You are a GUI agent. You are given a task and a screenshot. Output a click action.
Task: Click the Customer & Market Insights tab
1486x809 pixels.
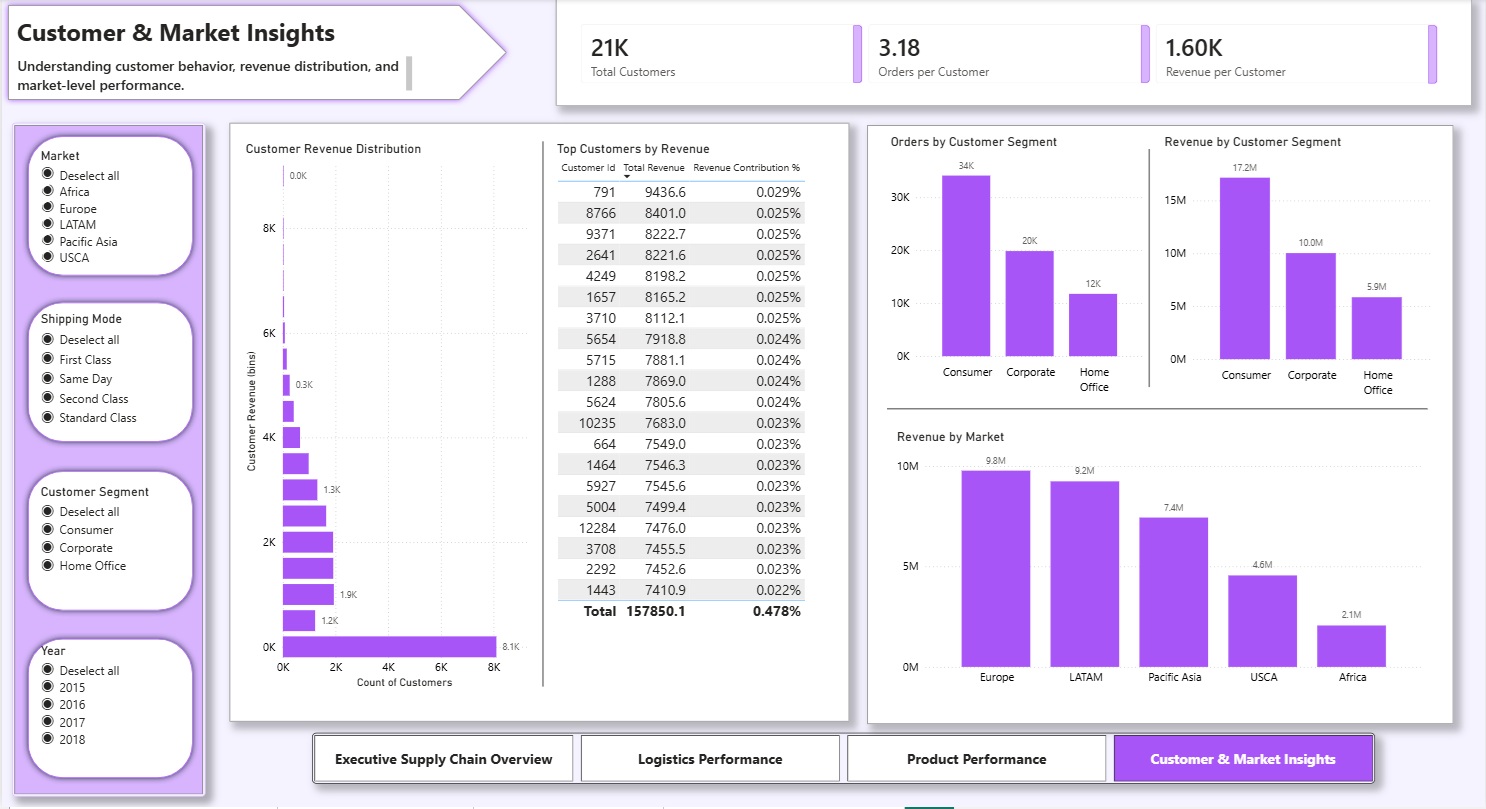click(1243, 758)
